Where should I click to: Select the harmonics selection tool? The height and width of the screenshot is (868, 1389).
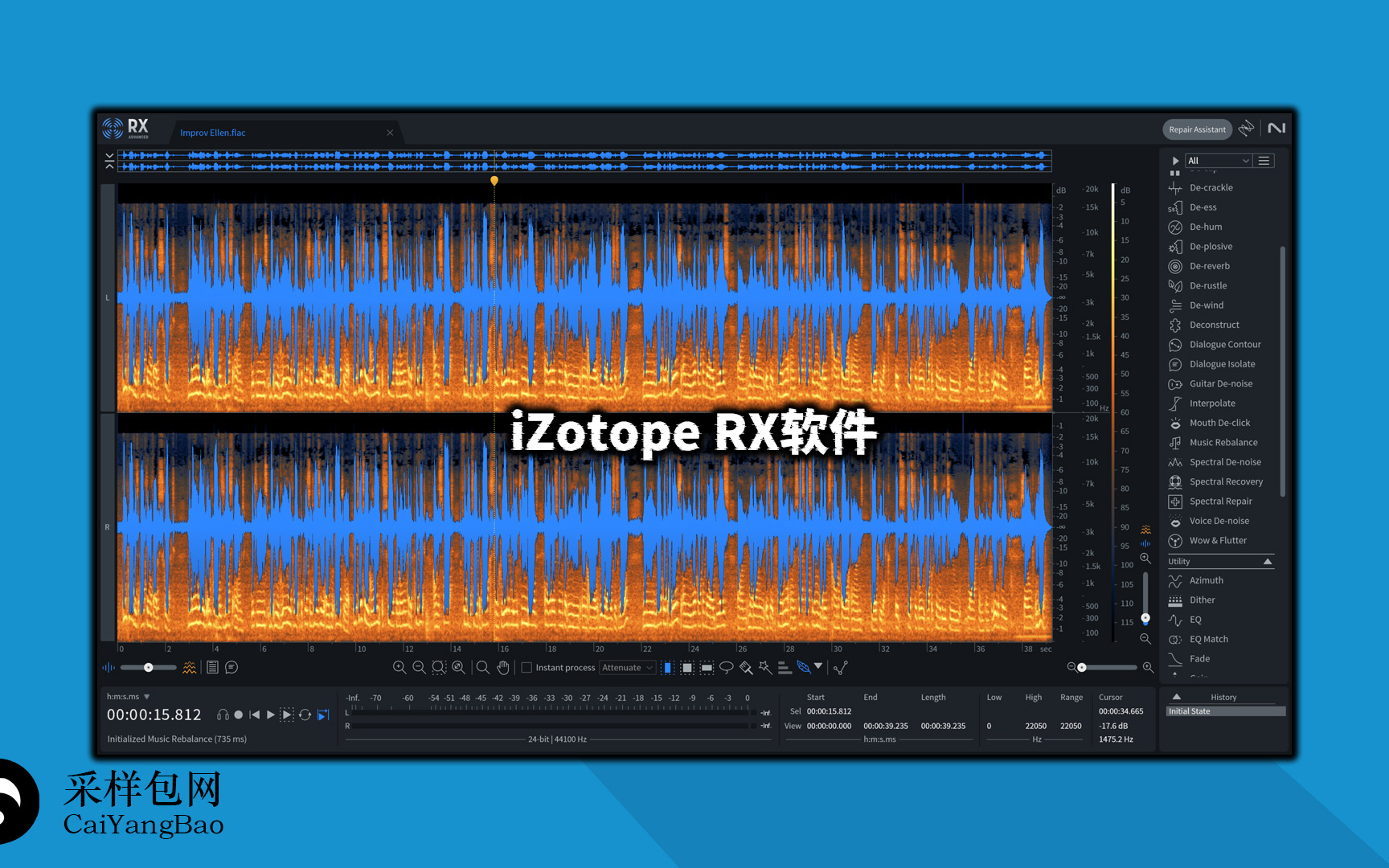[x=785, y=668]
